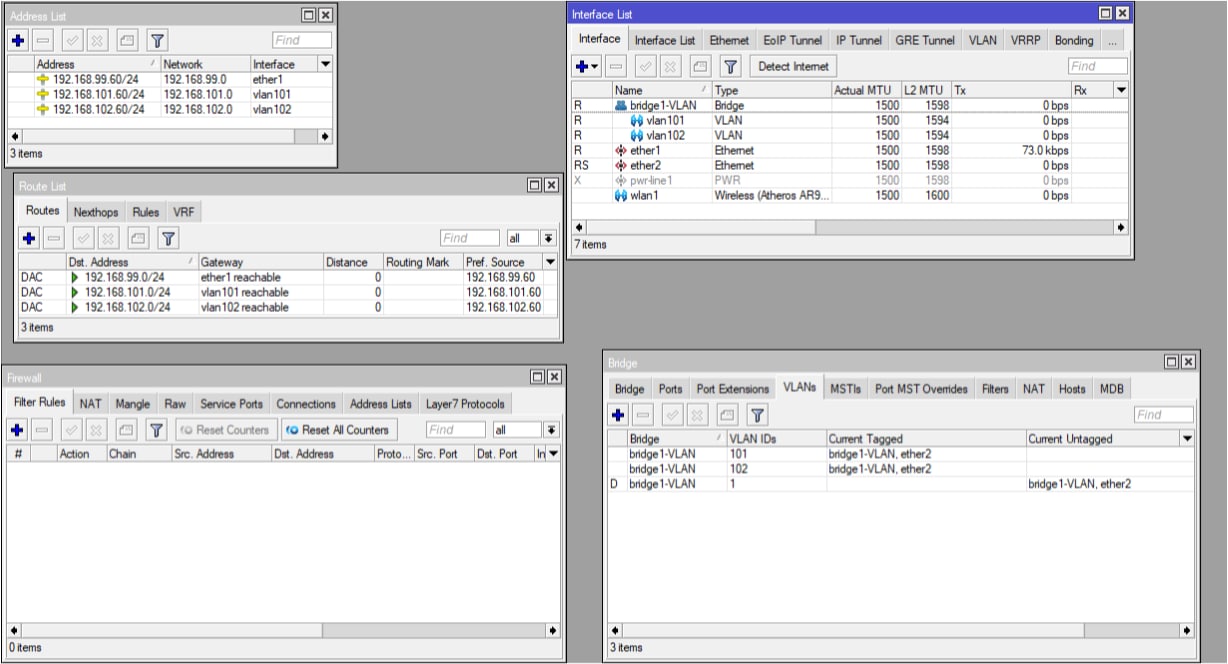The image size is (1228, 664).
Task: Show more tabs in Interface List window
Action: click(1113, 41)
